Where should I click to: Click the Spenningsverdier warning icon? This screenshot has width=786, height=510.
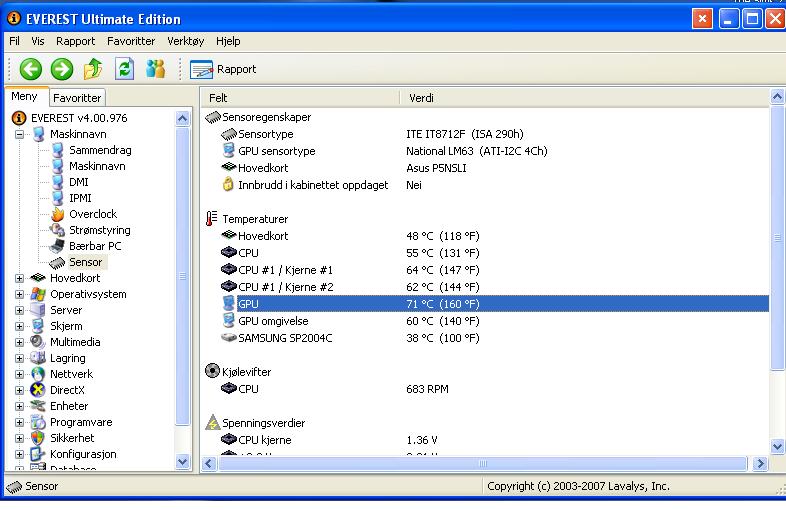tap(213, 422)
